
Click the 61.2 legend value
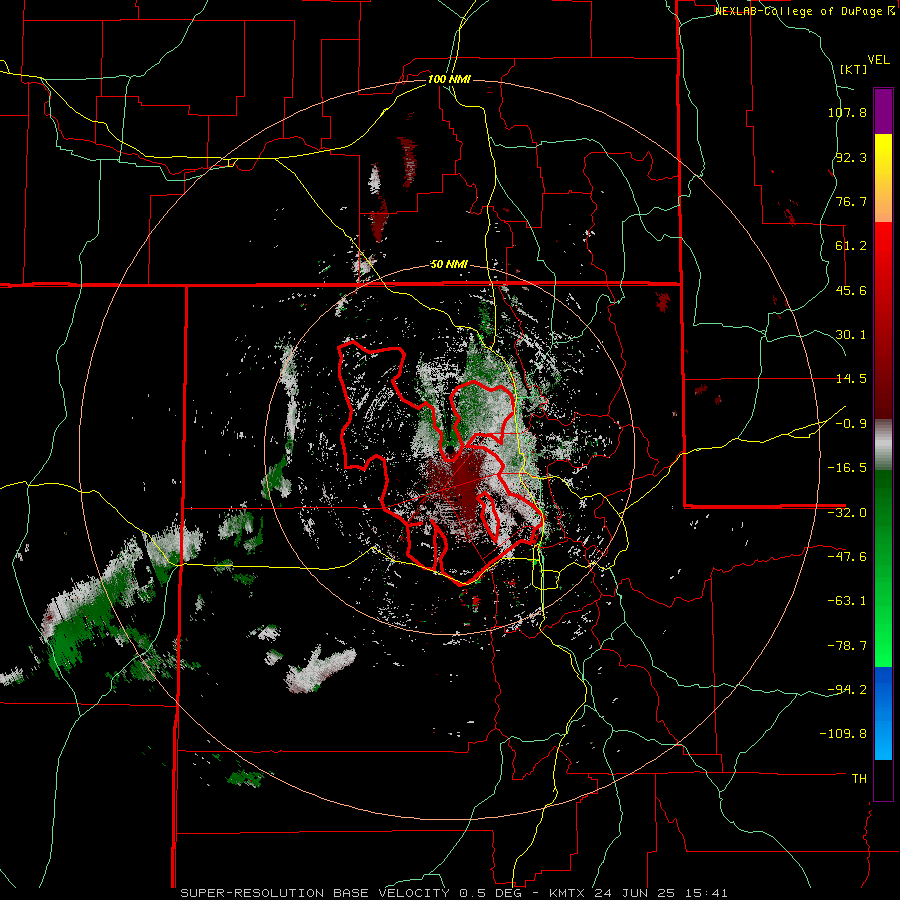tap(851, 246)
